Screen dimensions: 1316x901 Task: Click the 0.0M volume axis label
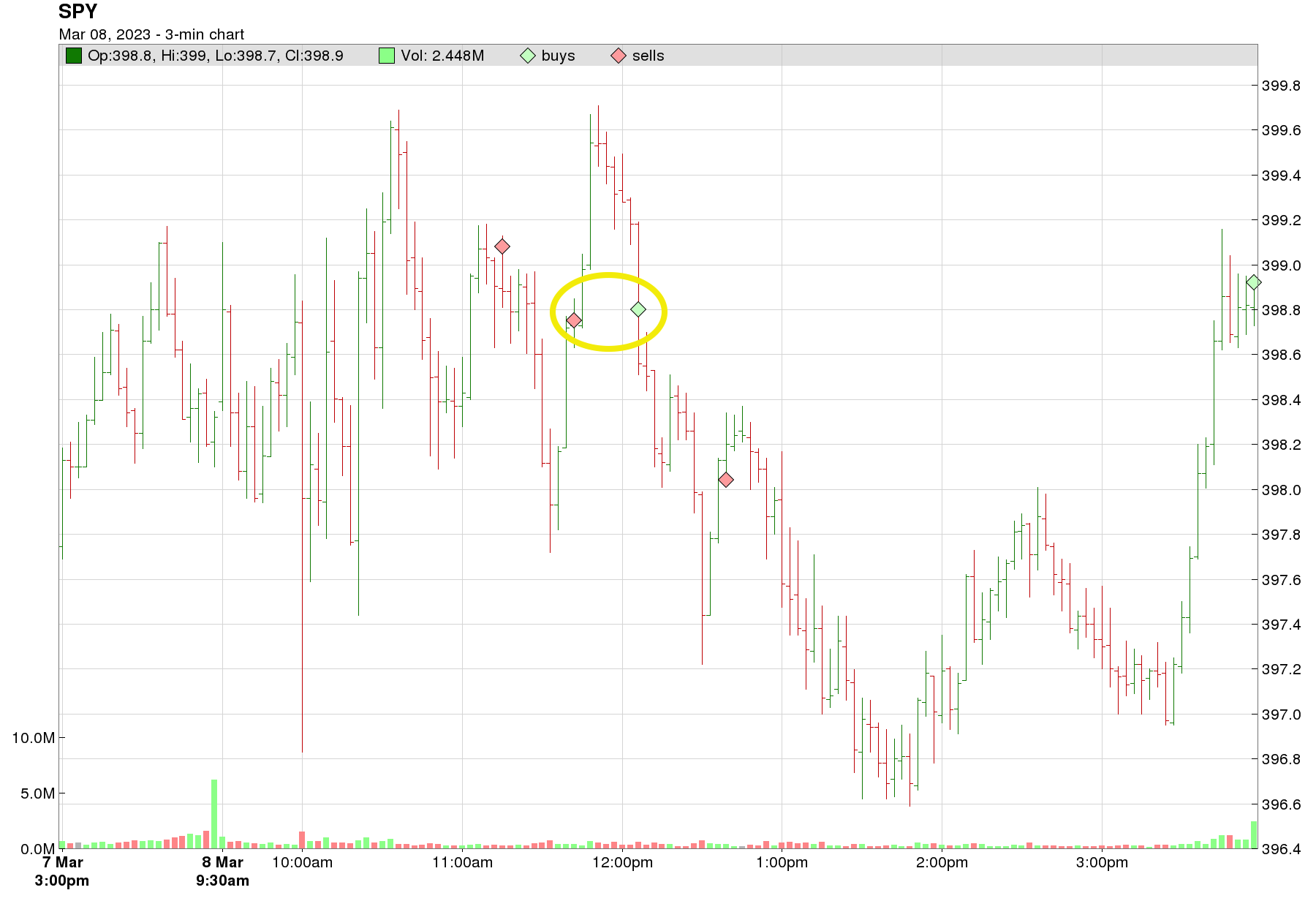[x=38, y=849]
